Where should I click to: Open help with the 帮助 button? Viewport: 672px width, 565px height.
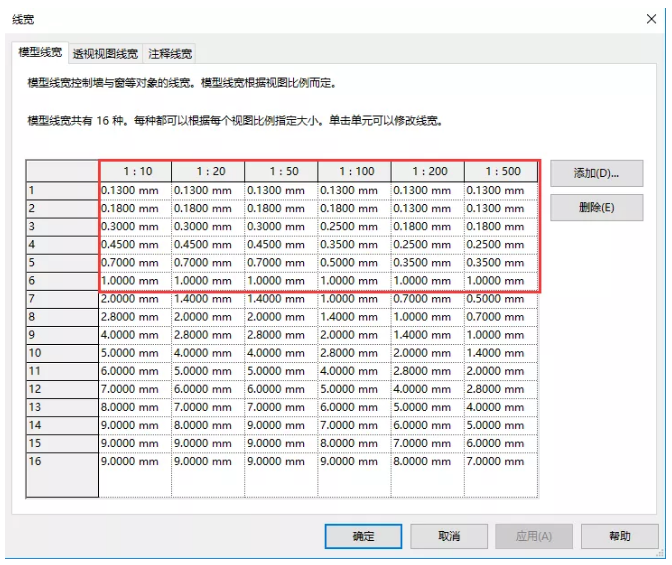click(x=620, y=536)
